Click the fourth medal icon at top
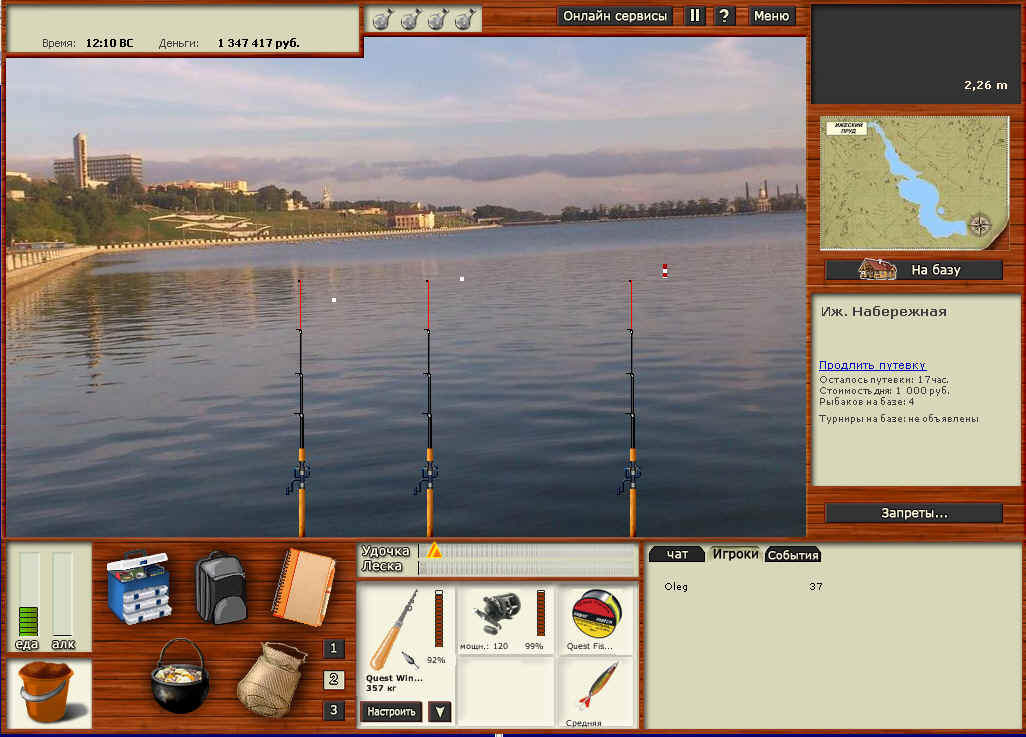 click(x=465, y=20)
